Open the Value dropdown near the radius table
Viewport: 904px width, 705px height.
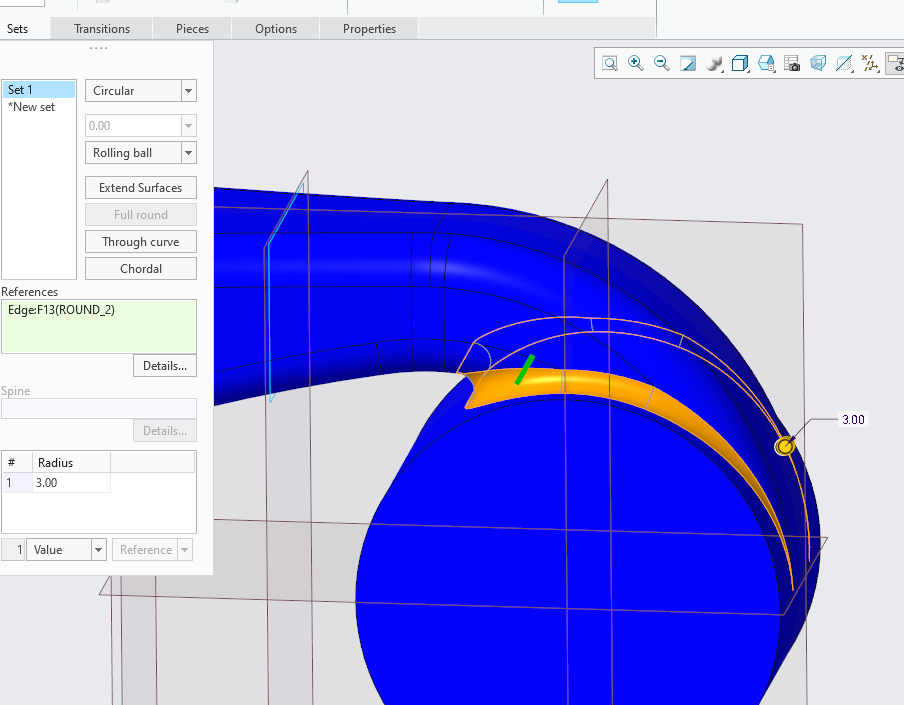[x=66, y=549]
